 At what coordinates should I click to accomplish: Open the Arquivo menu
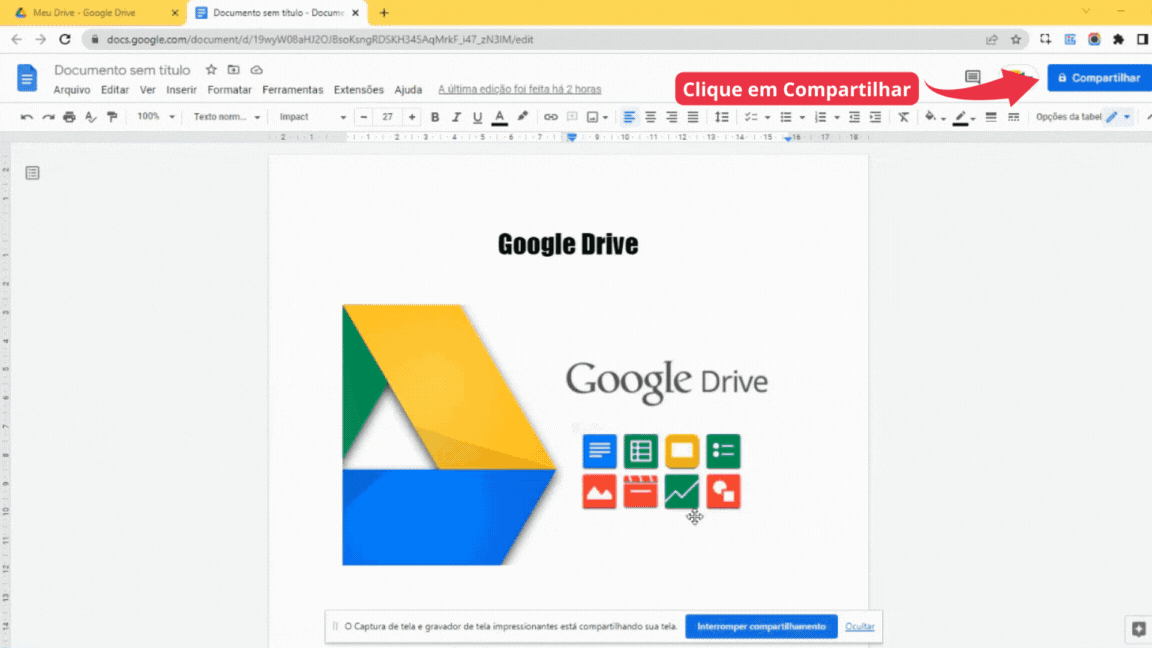(x=72, y=90)
